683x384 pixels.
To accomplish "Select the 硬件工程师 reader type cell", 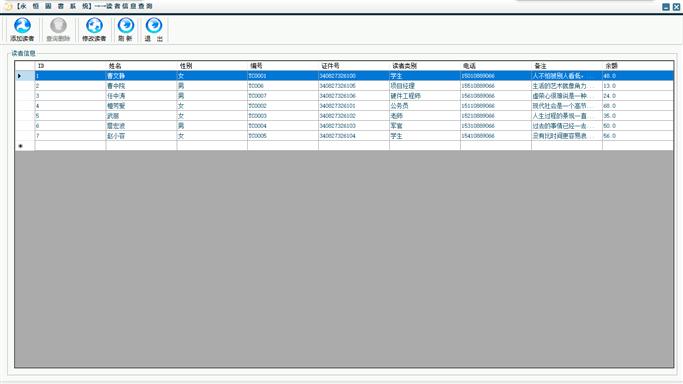I will tap(425, 96).
